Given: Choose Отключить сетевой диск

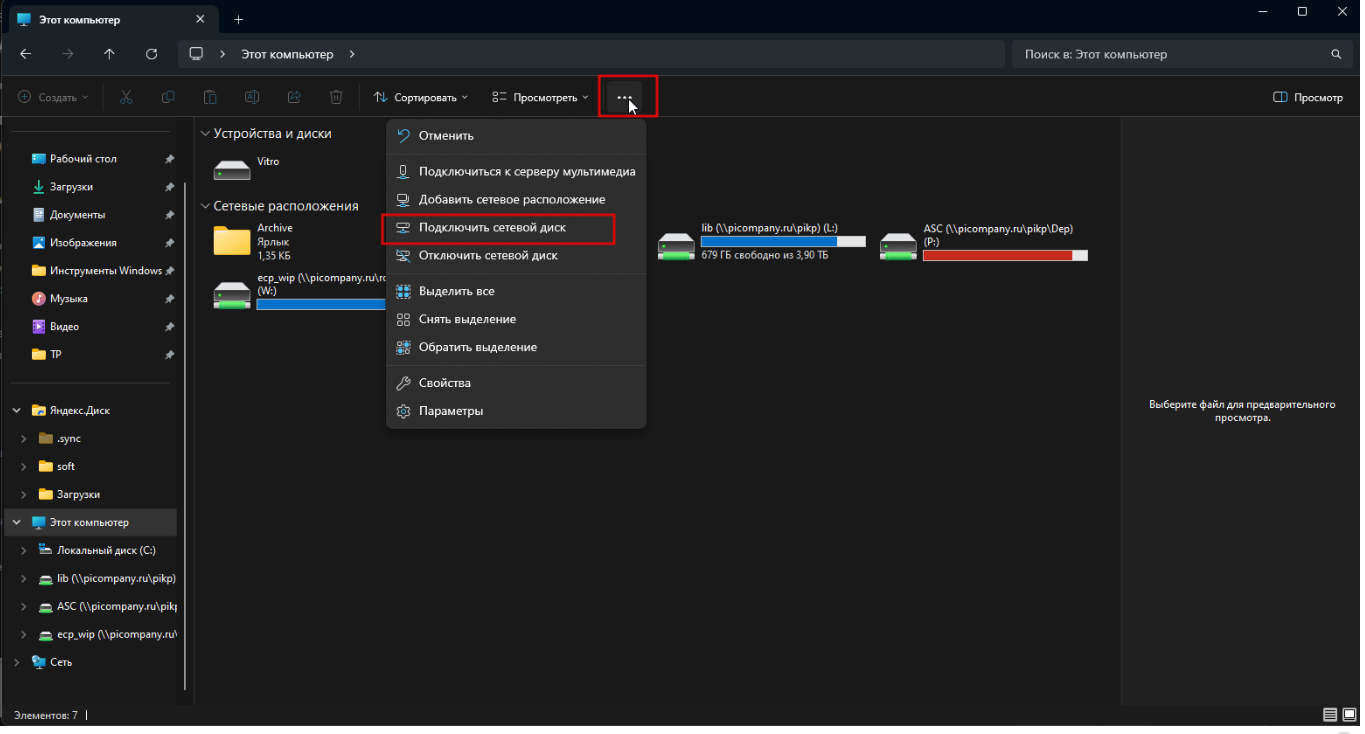Looking at the screenshot, I should coord(516,256).
